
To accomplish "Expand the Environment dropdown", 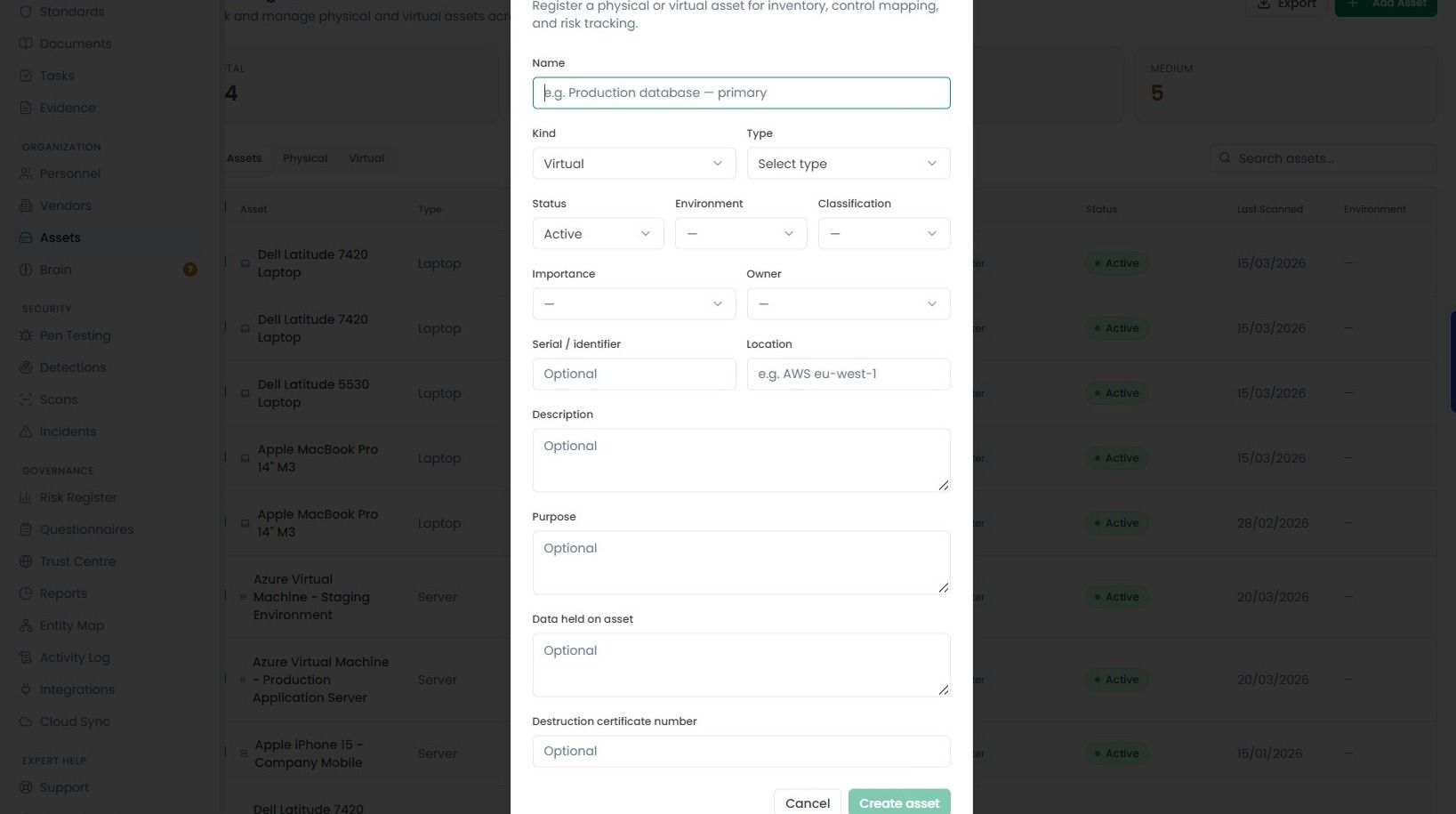I will [740, 234].
